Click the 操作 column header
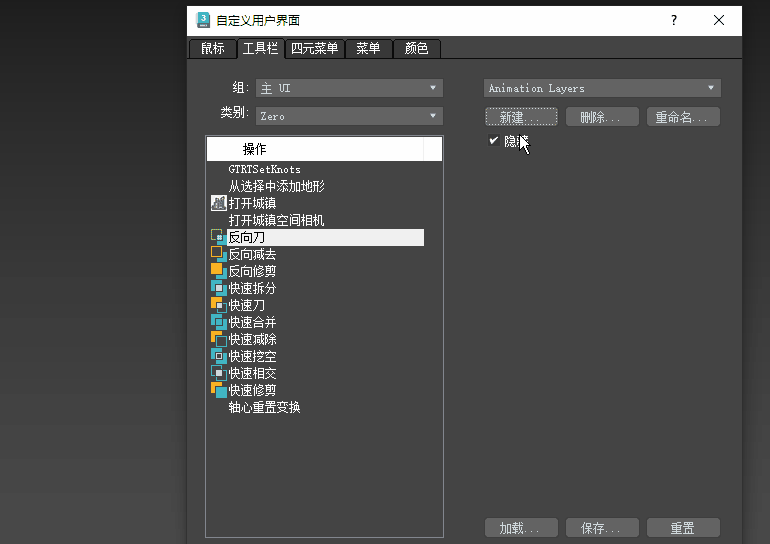770x544 pixels. (x=315, y=149)
